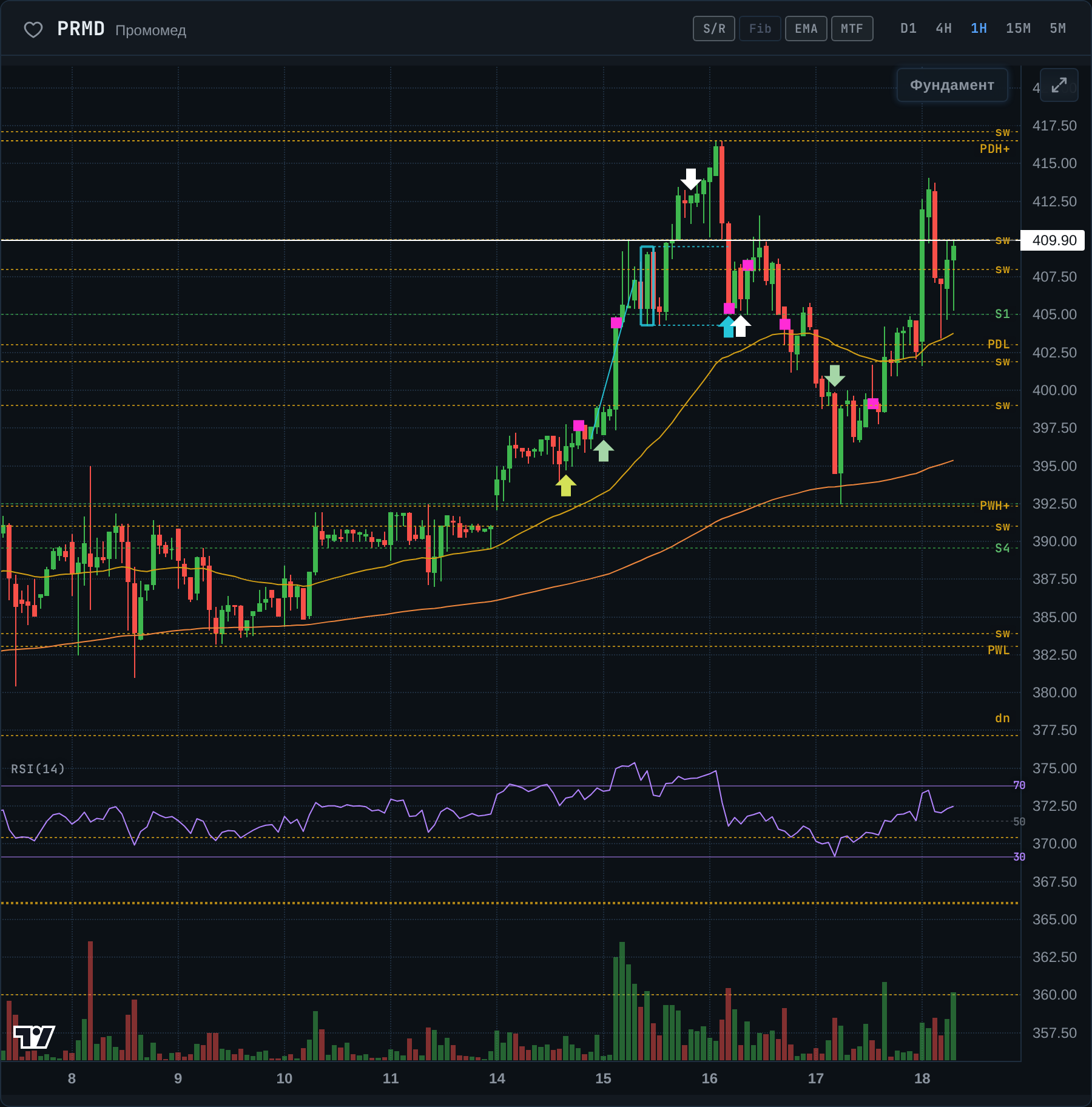Click the 405.00 price axis value
The image size is (1092, 1107).
tap(1054, 314)
